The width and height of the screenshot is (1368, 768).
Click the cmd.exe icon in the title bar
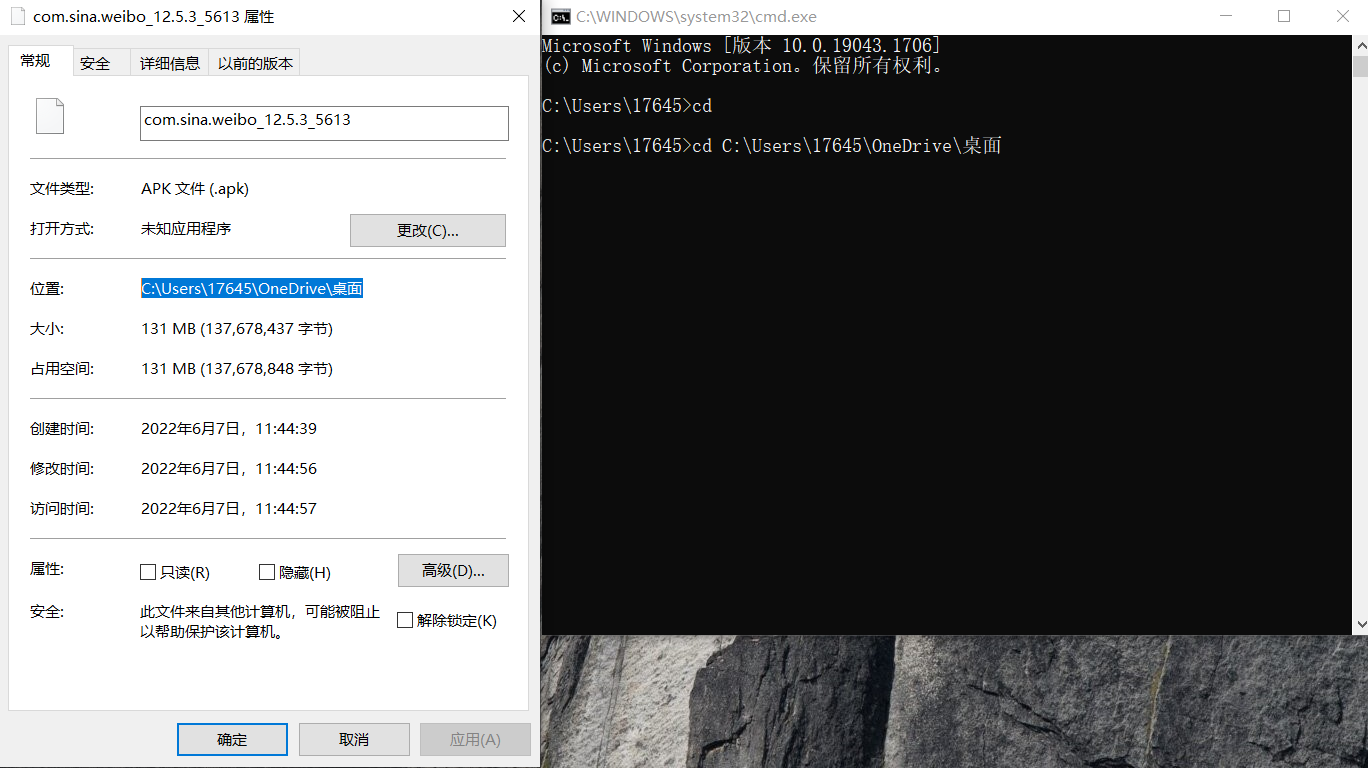(561, 16)
